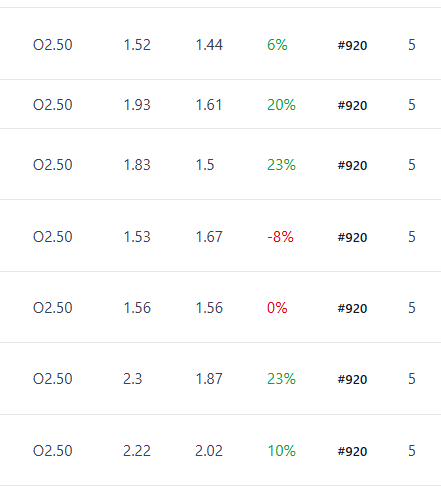
Task: Select the 1.93 odds value
Action: [137, 105]
